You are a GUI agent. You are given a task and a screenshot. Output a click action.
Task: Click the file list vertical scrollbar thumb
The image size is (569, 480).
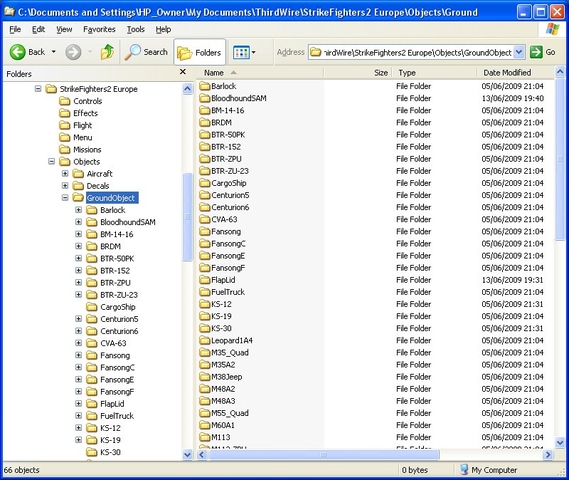560,158
